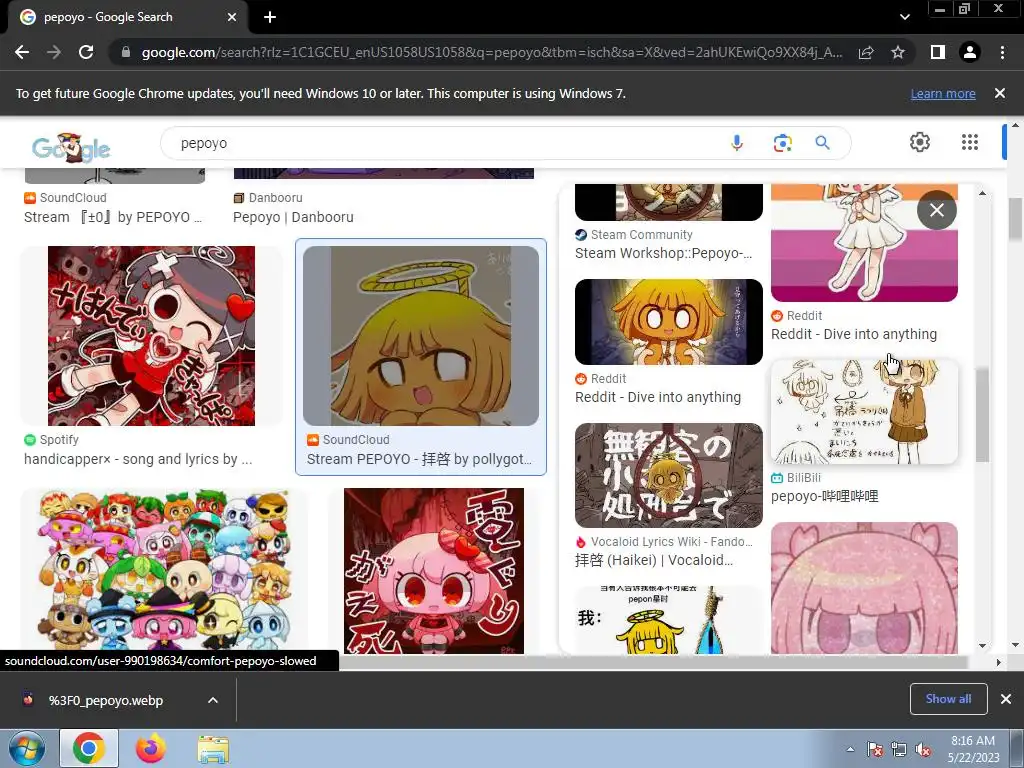This screenshot has height=768, width=1024.
Task: Dismiss the Chrome update notification bar
Action: coord(1000,93)
